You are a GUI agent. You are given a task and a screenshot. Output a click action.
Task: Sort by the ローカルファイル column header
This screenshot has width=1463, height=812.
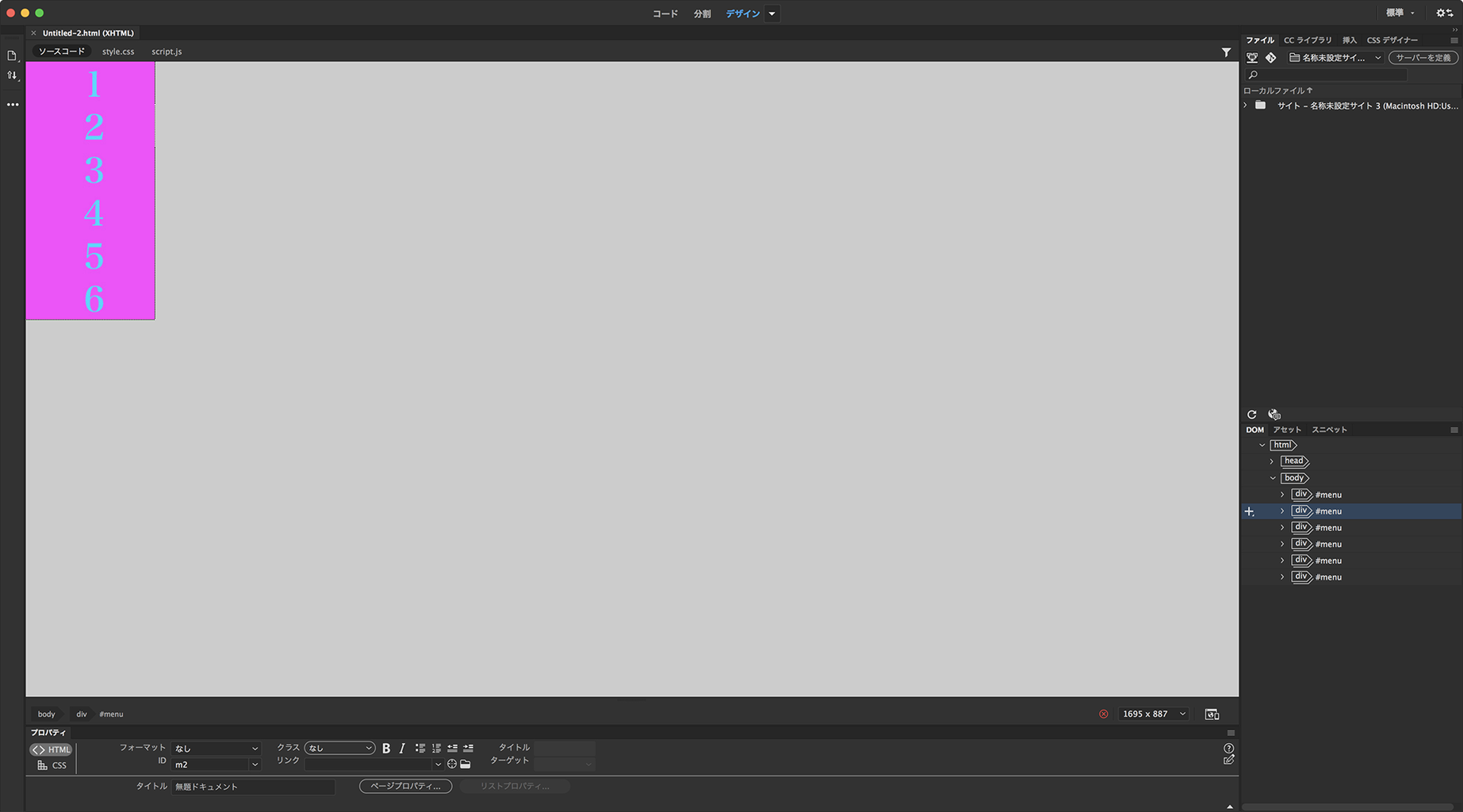(x=1278, y=91)
